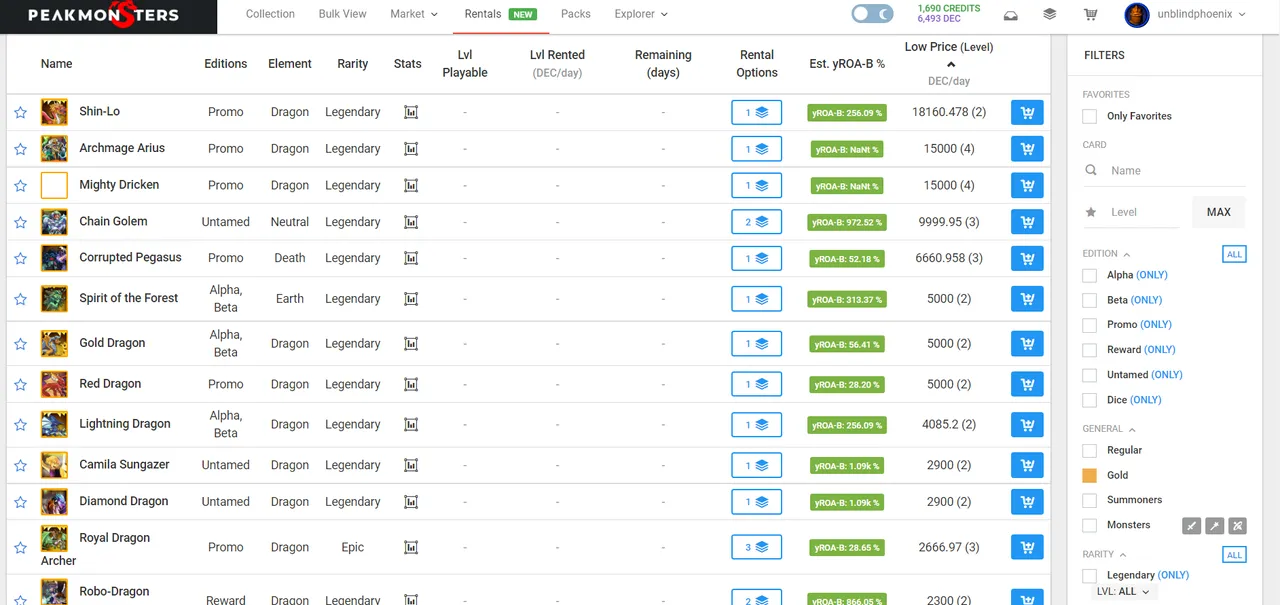Screen dimensions: 1280x605
Task: Click the MAX level button
Action: 1219,212
